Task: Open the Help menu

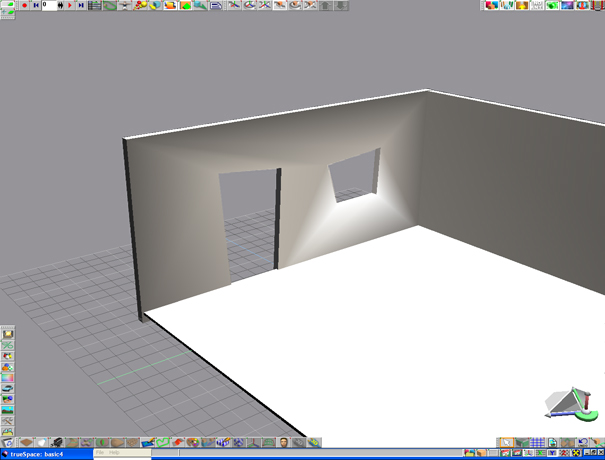Action: pos(114,453)
